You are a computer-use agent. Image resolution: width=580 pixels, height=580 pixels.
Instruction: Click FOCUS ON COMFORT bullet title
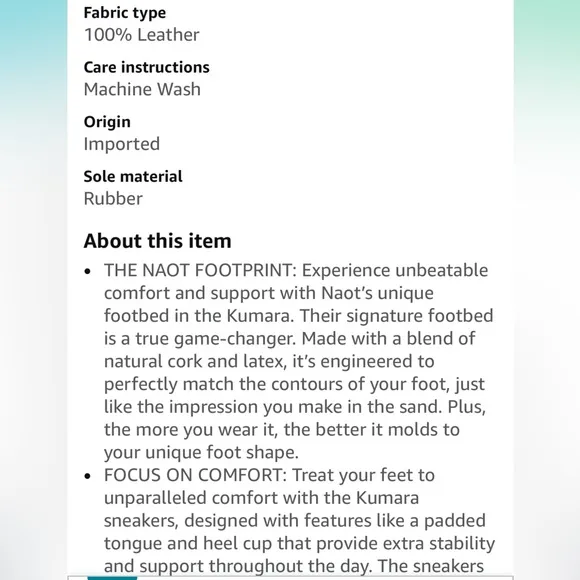(x=195, y=475)
